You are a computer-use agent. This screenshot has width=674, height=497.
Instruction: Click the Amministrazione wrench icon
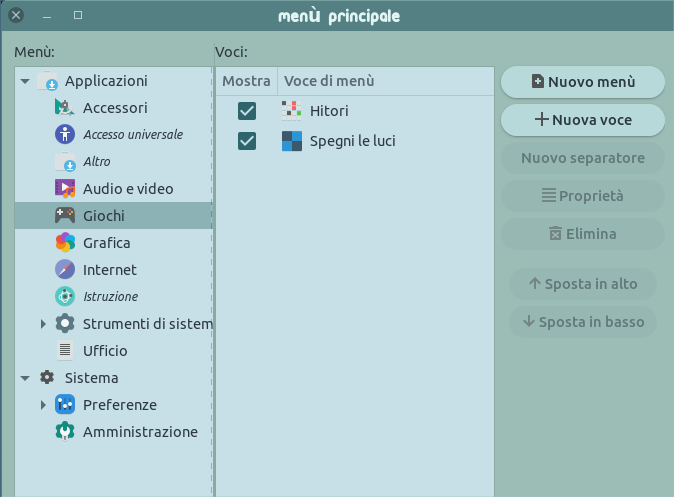pyautogui.click(x=65, y=431)
